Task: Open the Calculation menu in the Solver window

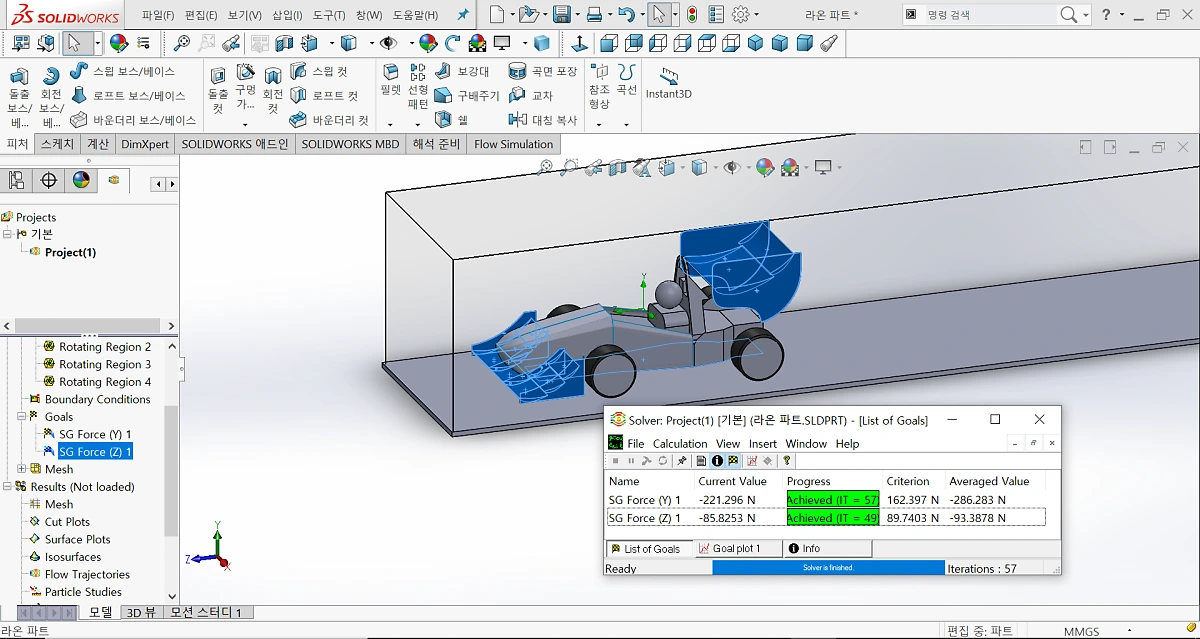Action: [x=680, y=443]
